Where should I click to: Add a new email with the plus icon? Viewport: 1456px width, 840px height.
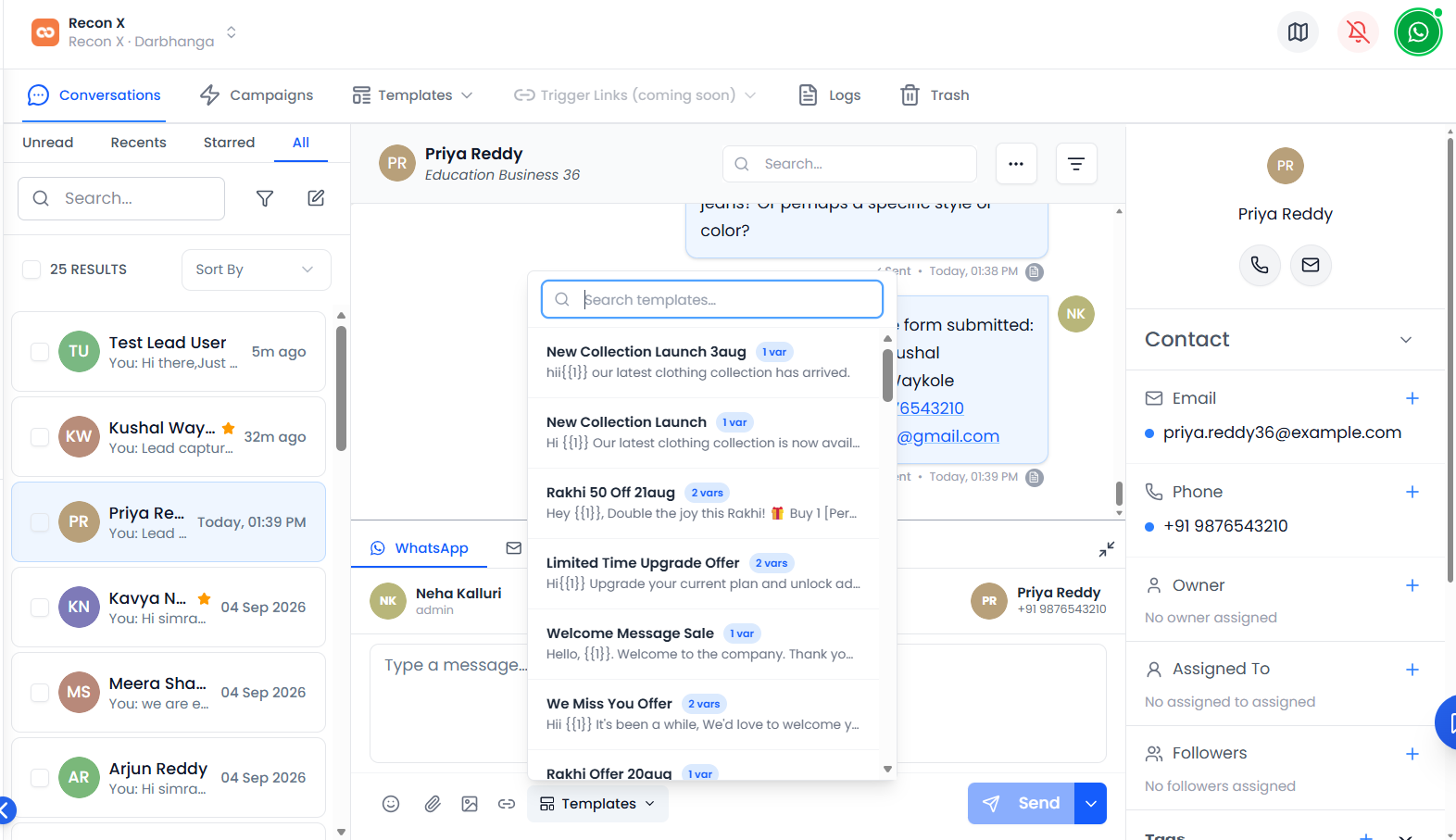1412,398
